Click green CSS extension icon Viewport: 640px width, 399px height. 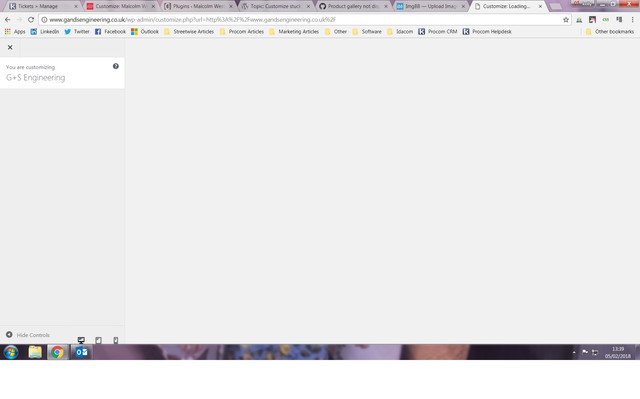pos(606,20)
